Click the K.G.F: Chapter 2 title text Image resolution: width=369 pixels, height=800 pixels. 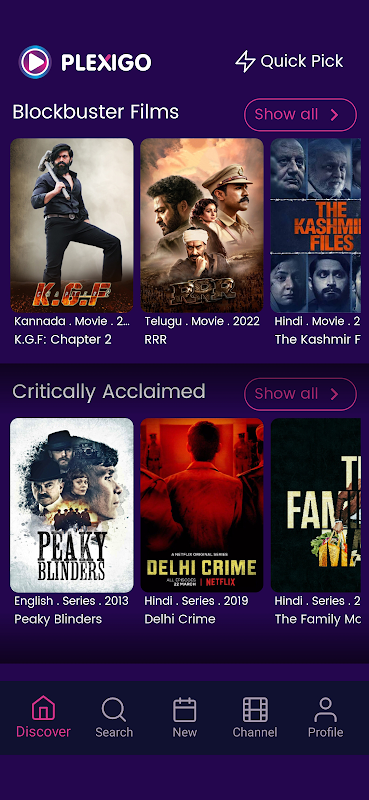coord(63,340)
